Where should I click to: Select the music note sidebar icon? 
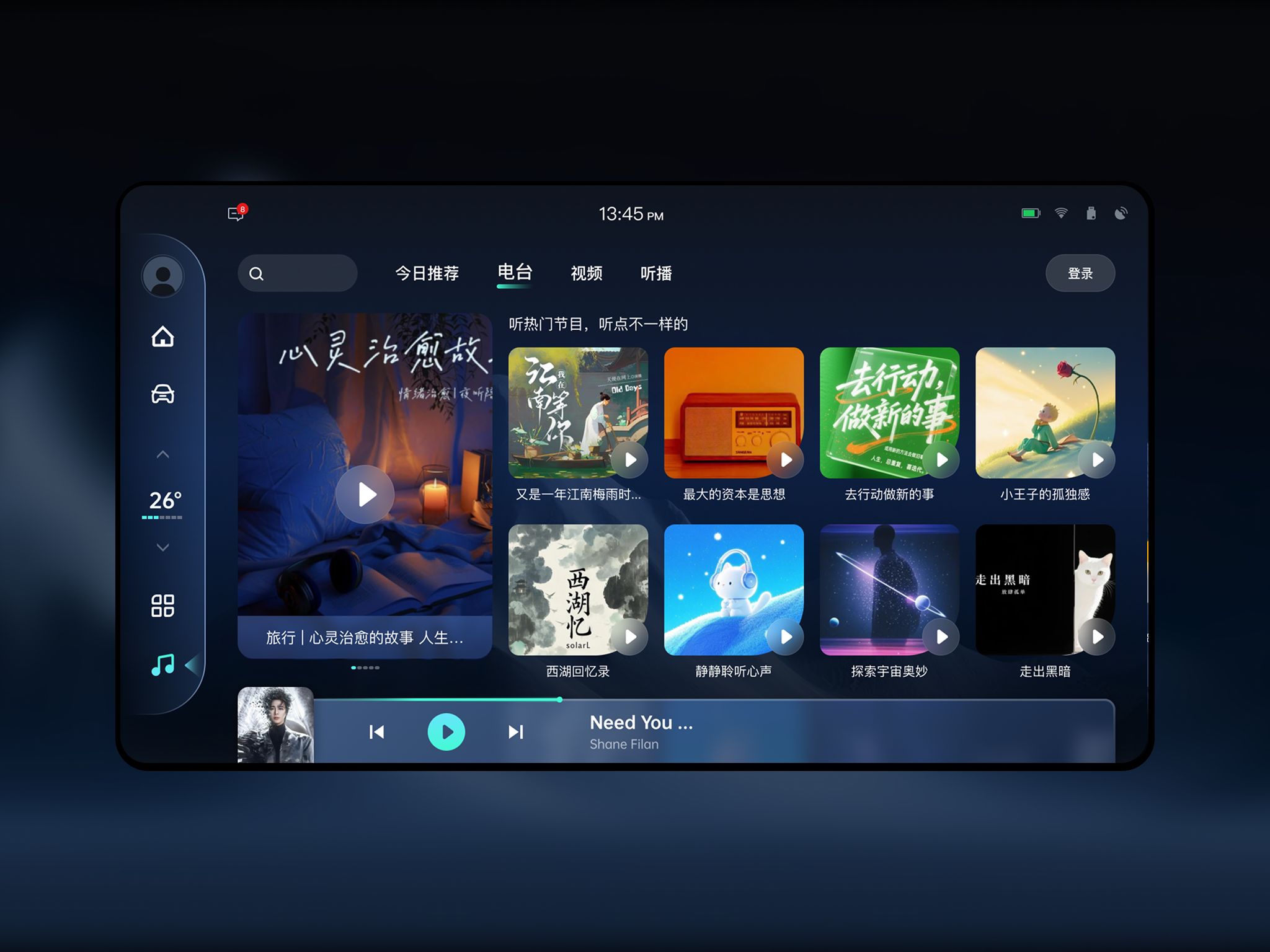pyautogui.click(x=162, y=665)
